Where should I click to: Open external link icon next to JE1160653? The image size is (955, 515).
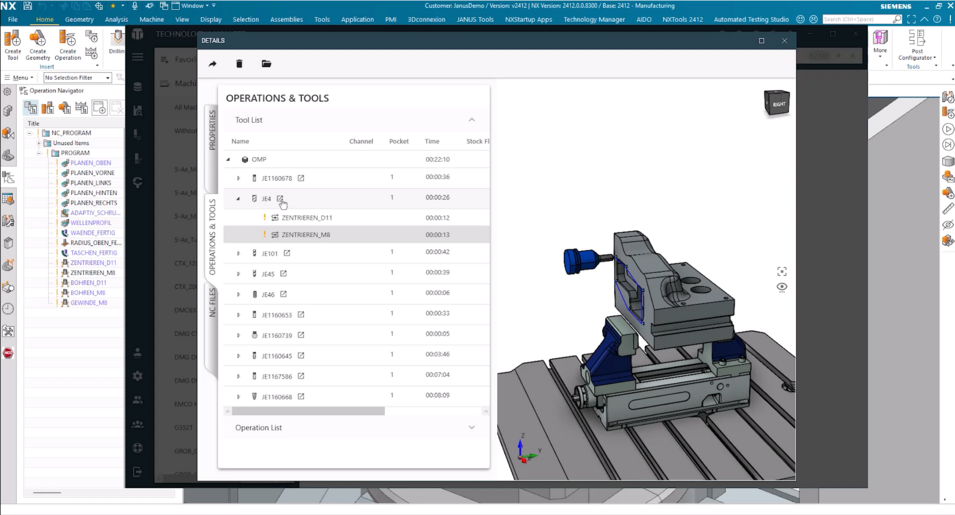pos(301,315)
